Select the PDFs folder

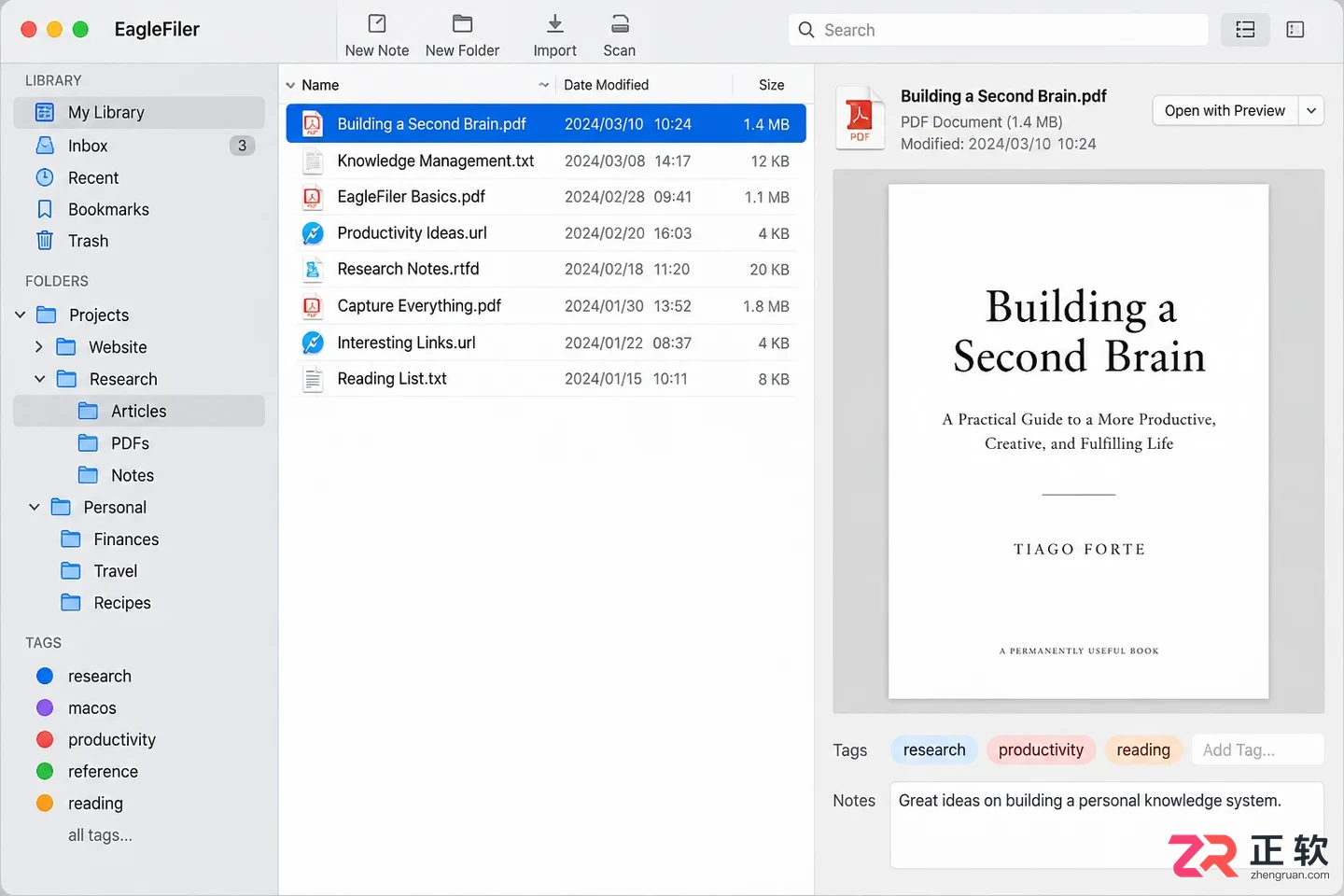139,443
